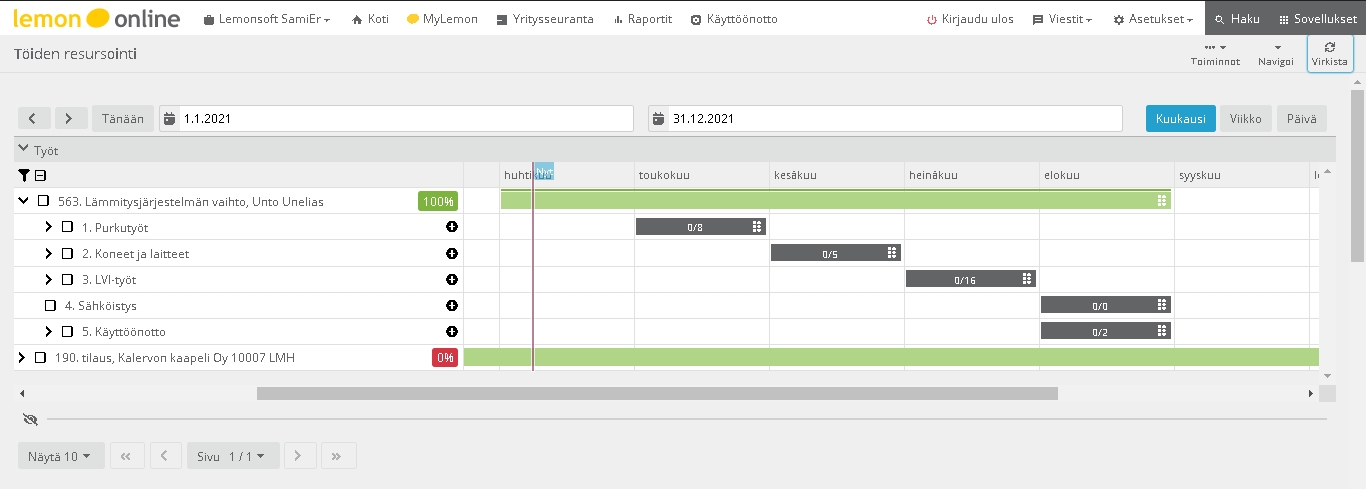Open the Asetukset settings menu

pyautogui.click(x=1154, y=19)
